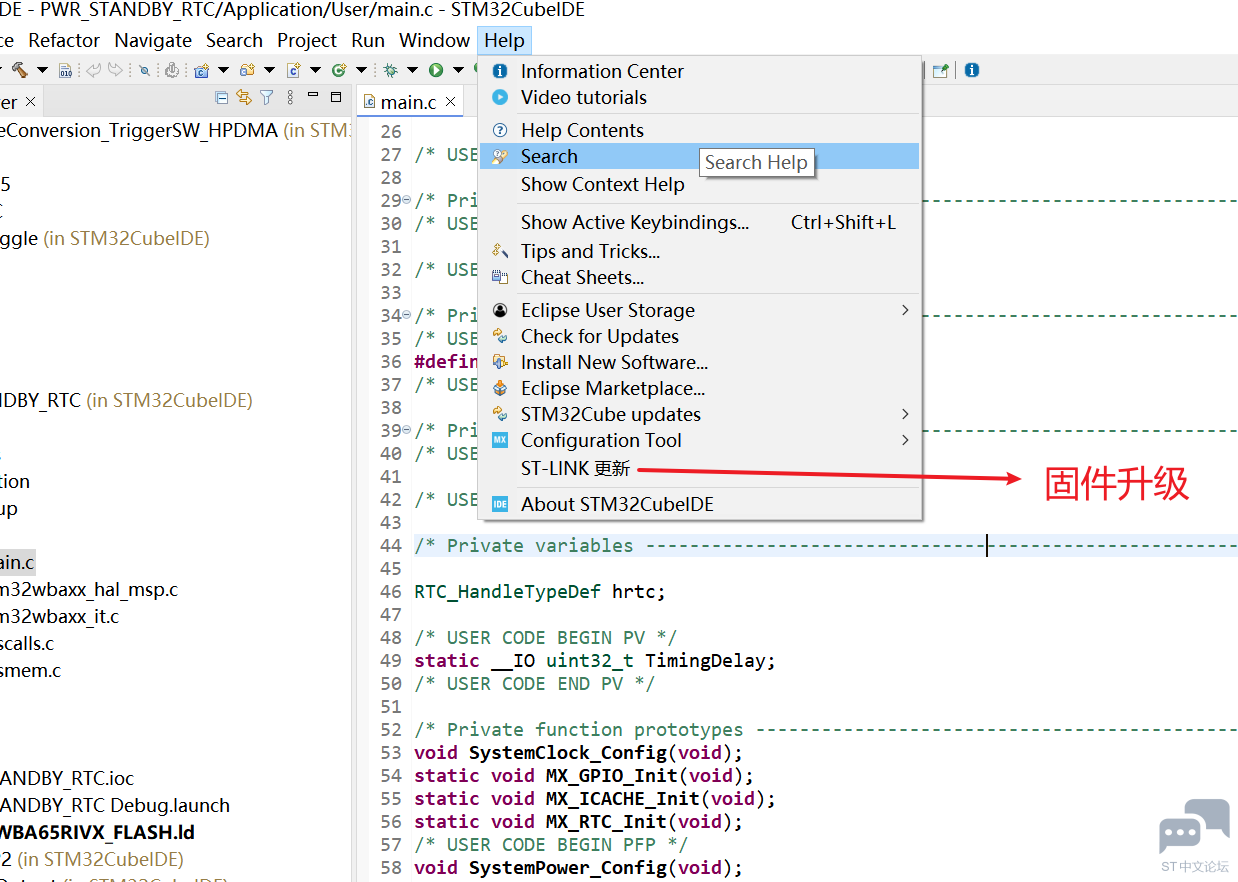The image size is (1238, 882).
Task: Open About STM32CubeIDE
Action: (x=617, y=504)
